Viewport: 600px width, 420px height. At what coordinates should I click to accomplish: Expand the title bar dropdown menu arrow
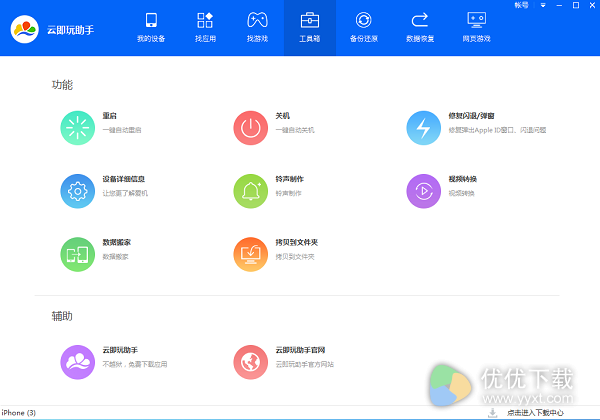coord(543,5)
